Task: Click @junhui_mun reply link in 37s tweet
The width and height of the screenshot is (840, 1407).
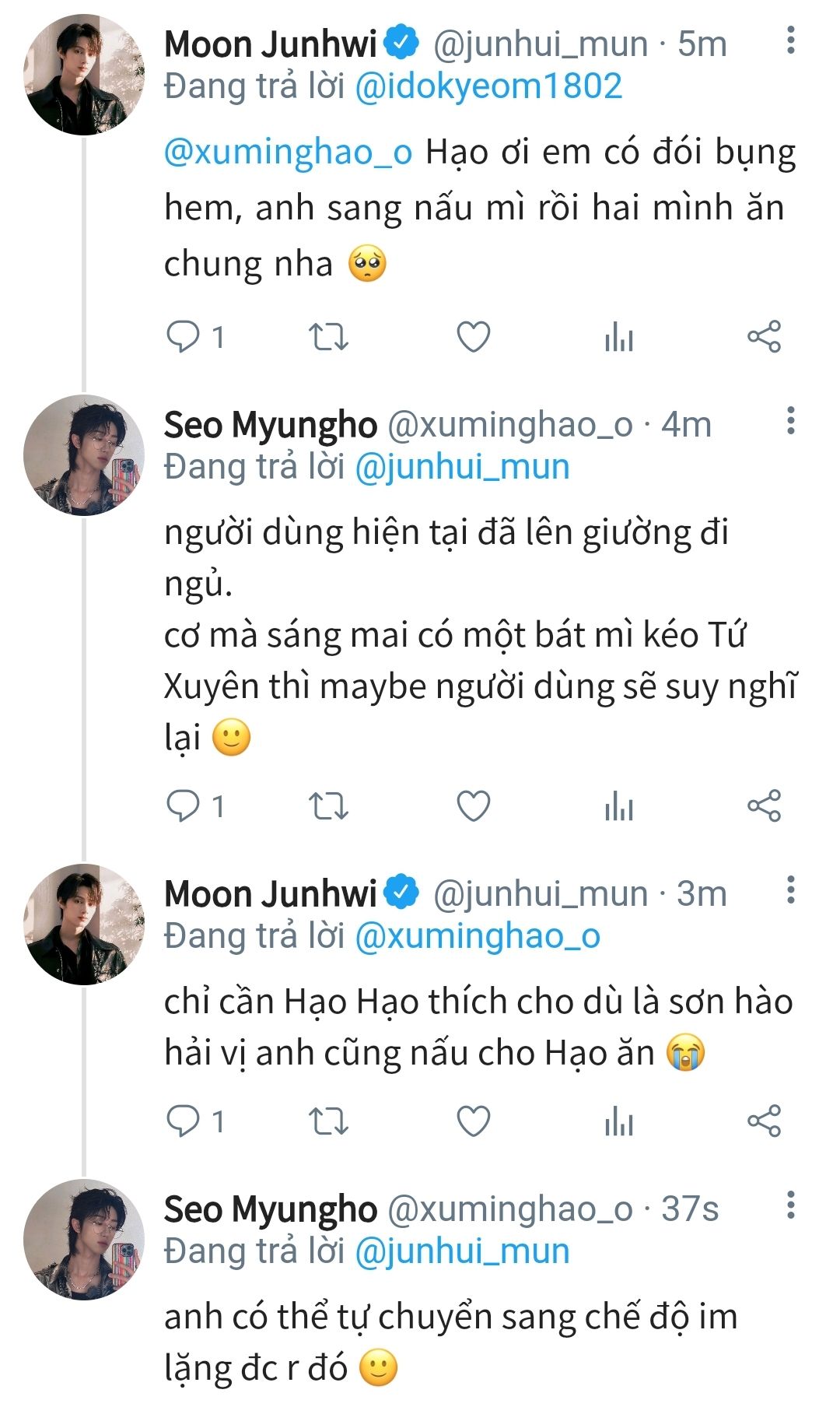Action: 462,1251
